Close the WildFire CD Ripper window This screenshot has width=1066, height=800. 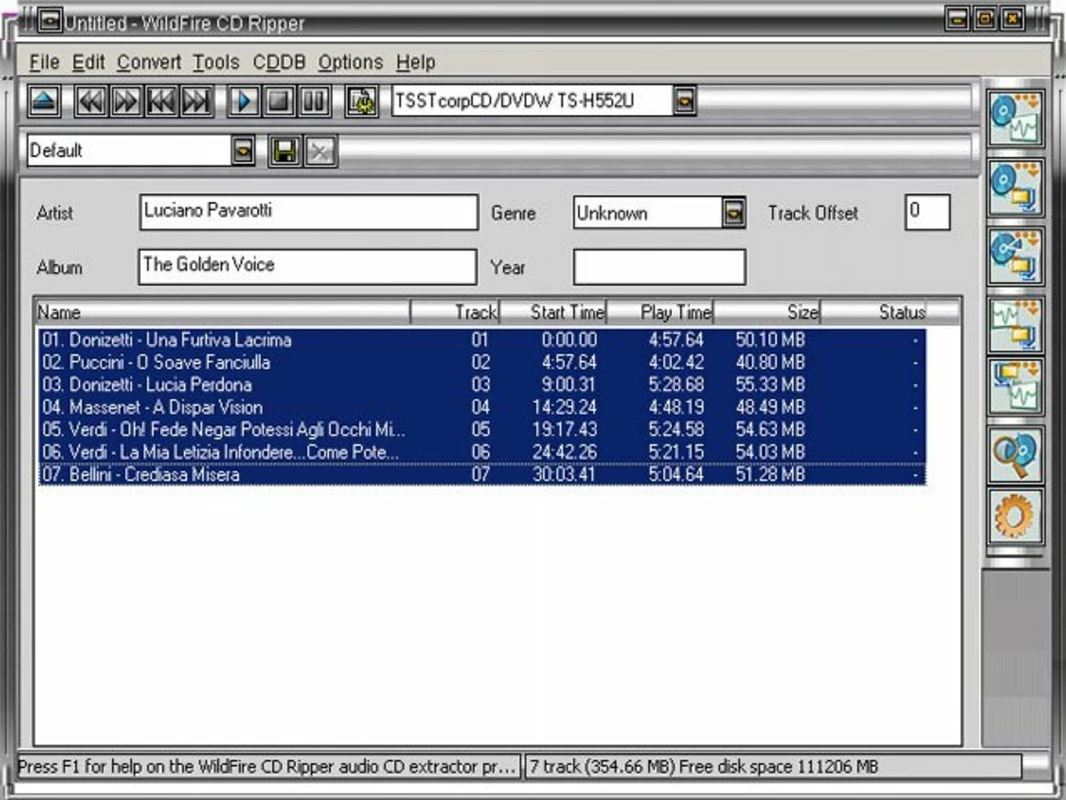coord(1013,18)
